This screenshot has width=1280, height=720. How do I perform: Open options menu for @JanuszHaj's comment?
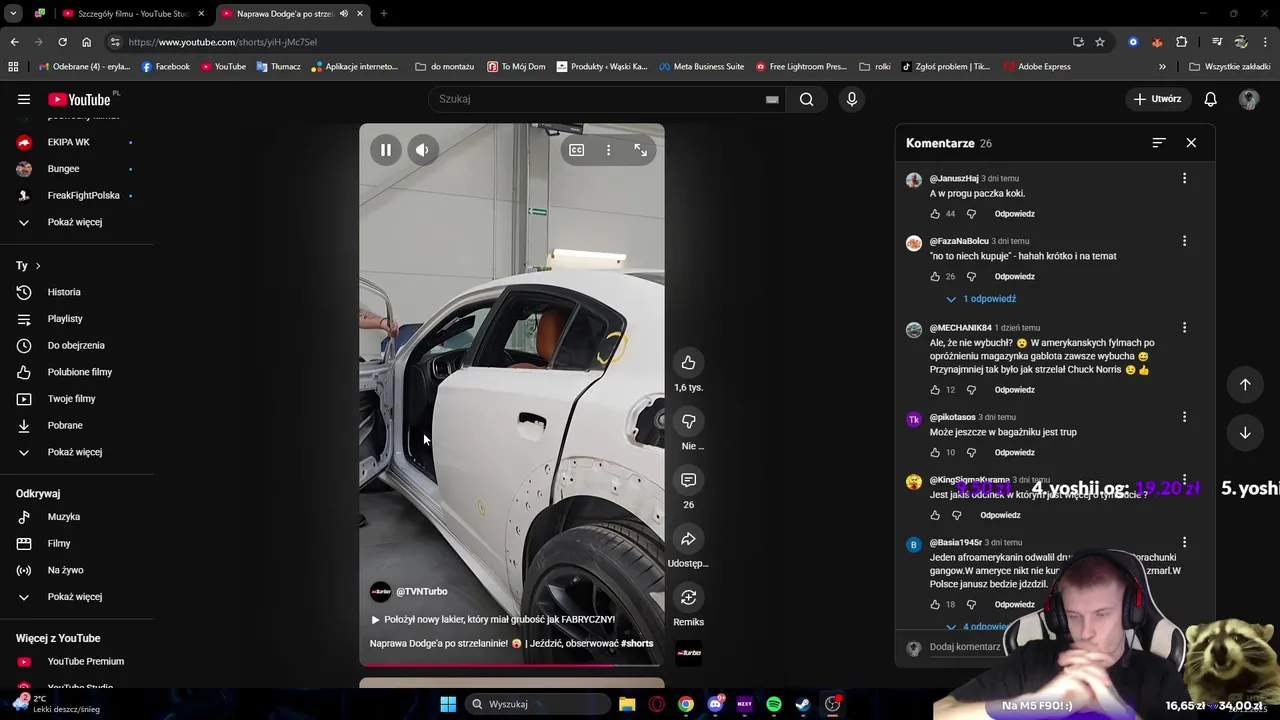click(x=1184, y=178)
